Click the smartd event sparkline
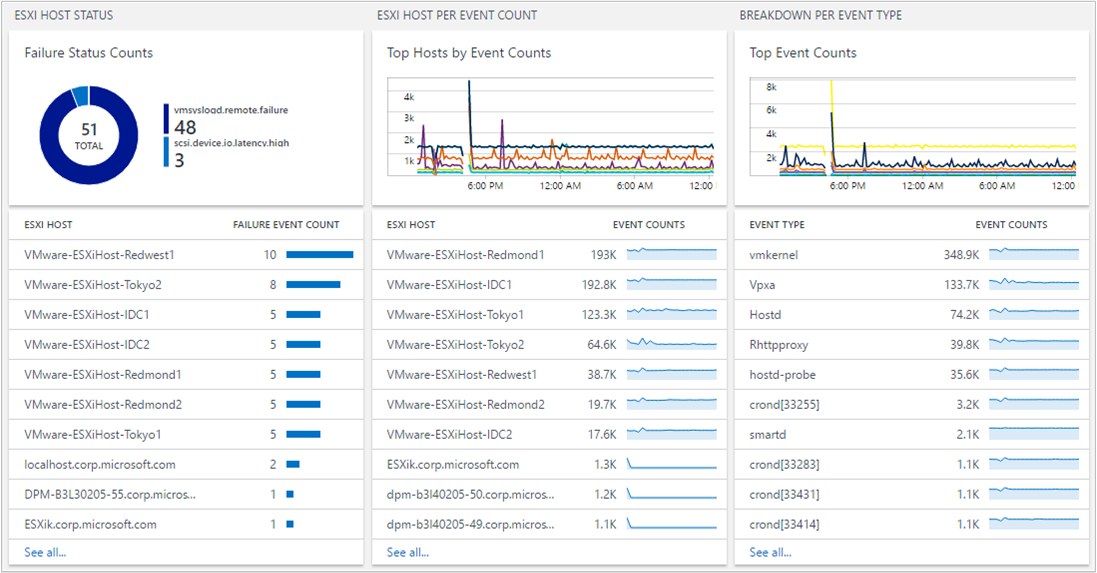The height and width of the screenshot is (573, 1097). click(1034, 434)
